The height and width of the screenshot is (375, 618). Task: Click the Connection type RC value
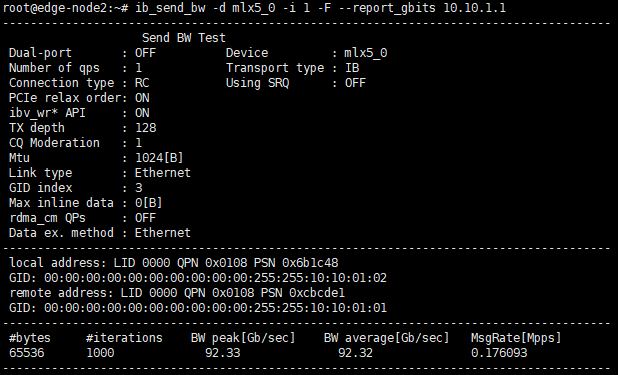click(142, 83)
